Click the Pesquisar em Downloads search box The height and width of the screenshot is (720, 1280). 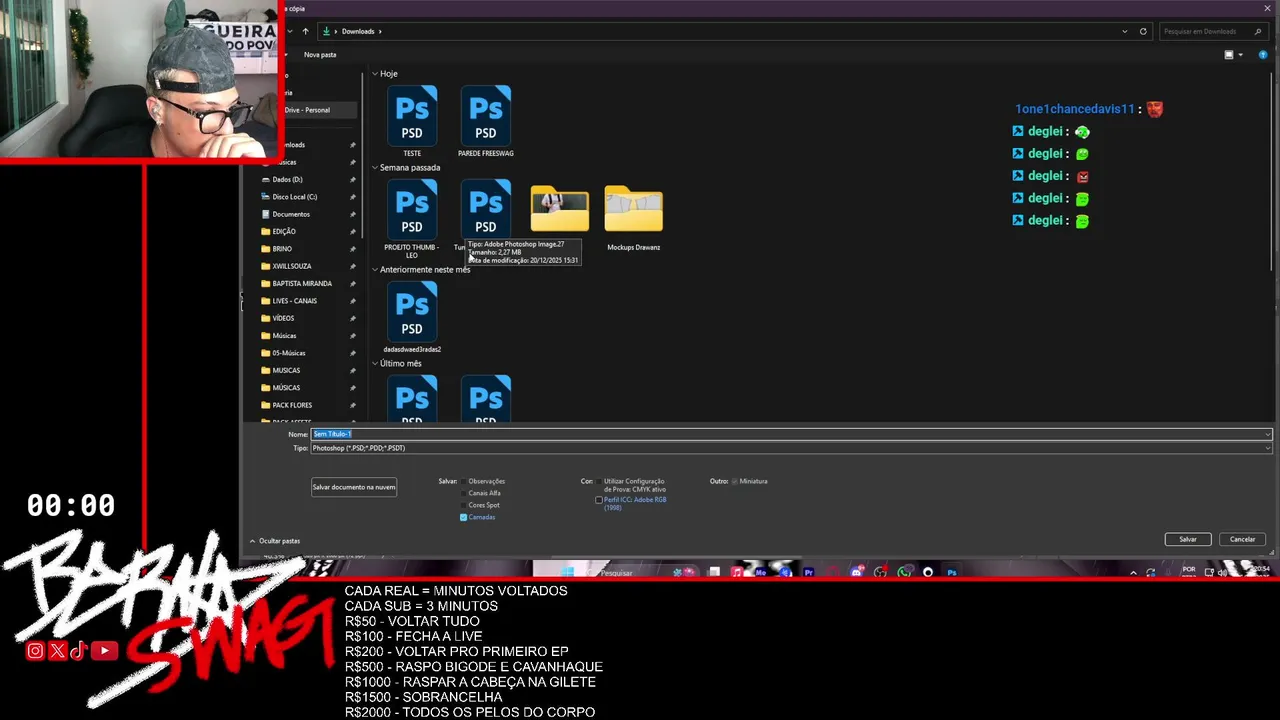[x=1213, y=31]
